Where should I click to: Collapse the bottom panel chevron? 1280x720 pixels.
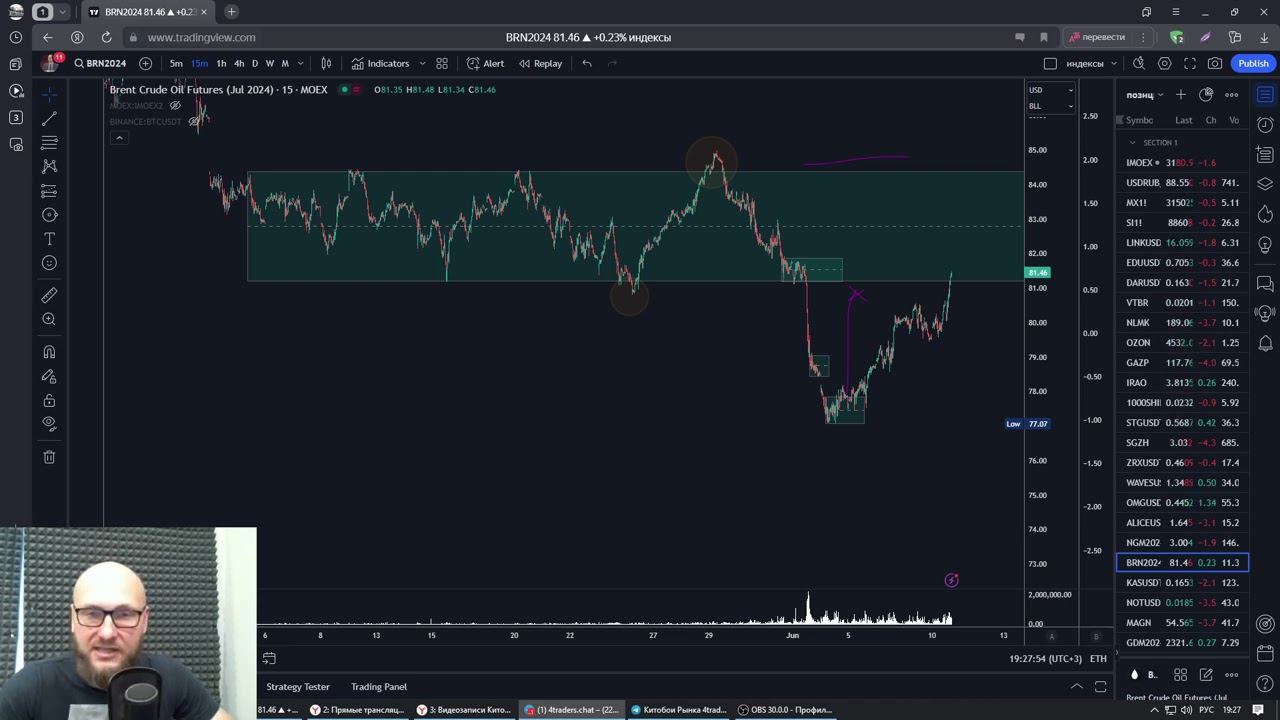point(1077,687)
